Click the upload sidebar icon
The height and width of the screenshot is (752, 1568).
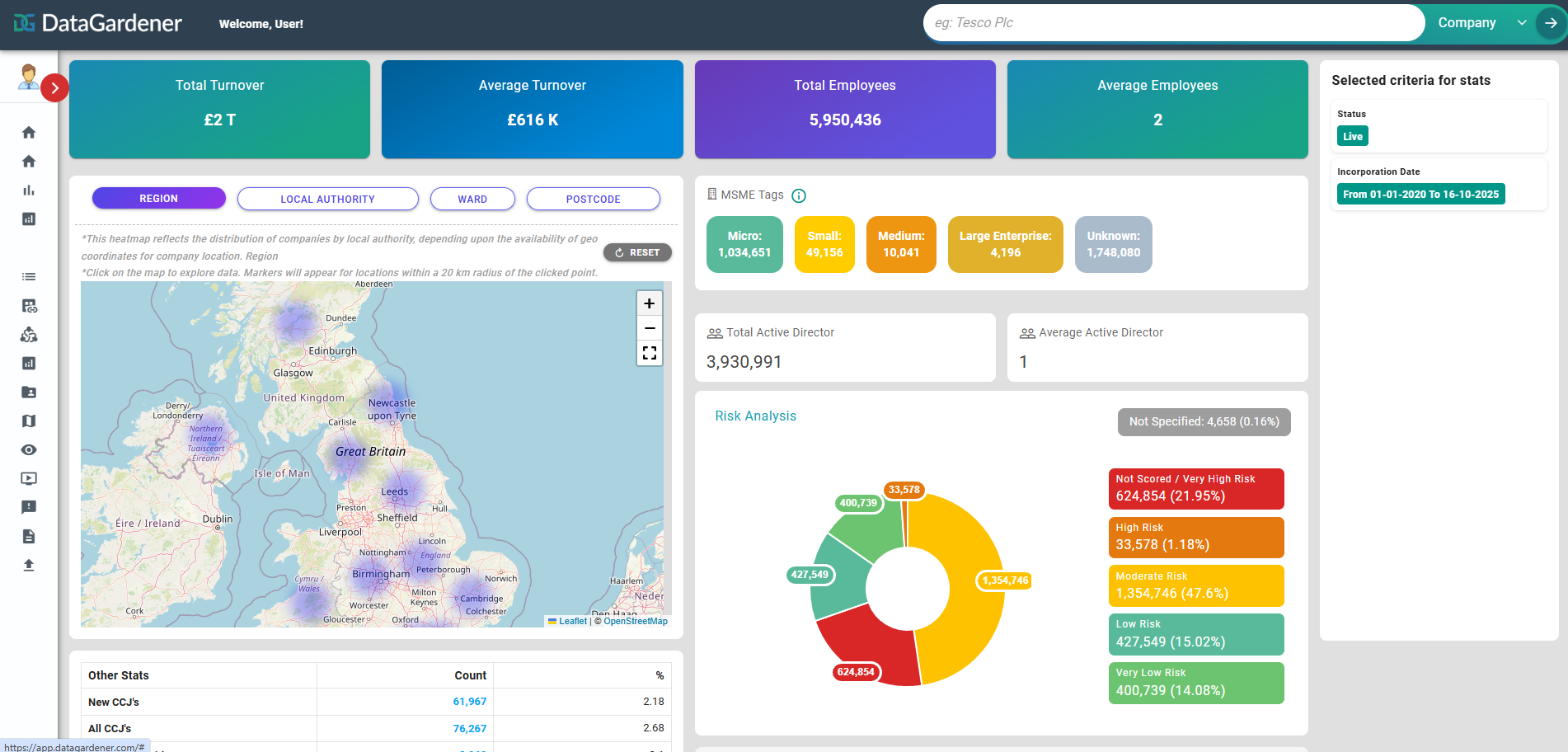(29, 566)
